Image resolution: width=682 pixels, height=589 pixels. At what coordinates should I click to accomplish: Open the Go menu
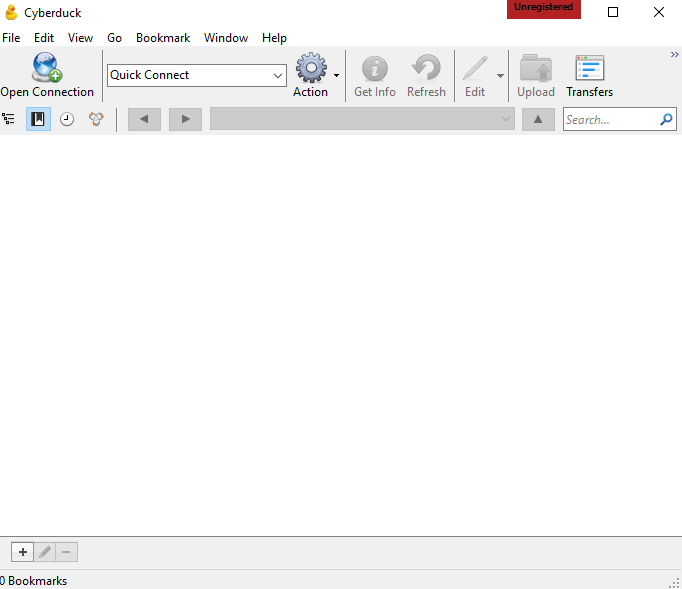point(114,38)
